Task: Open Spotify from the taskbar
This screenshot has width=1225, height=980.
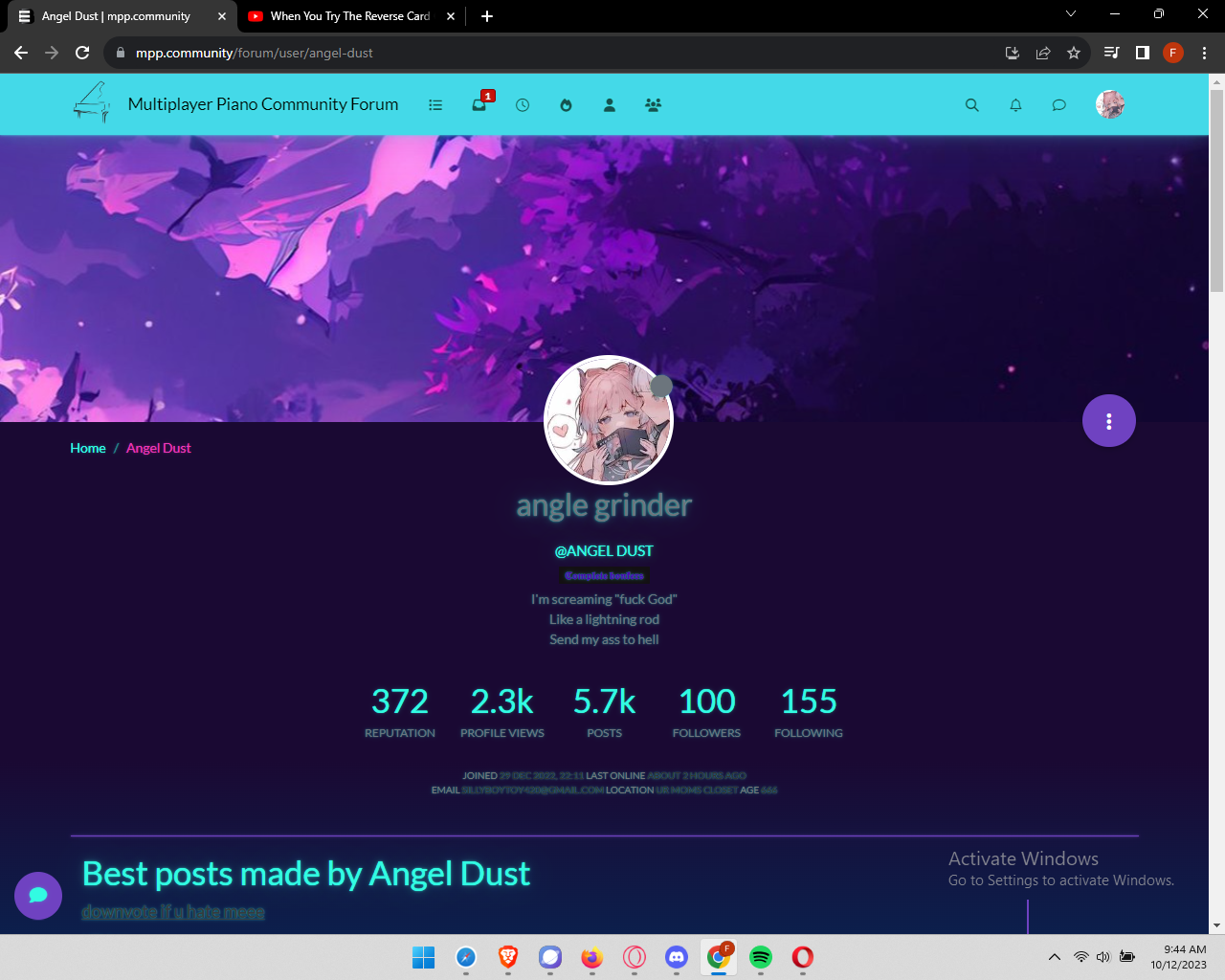Action: tap(761, 957)
